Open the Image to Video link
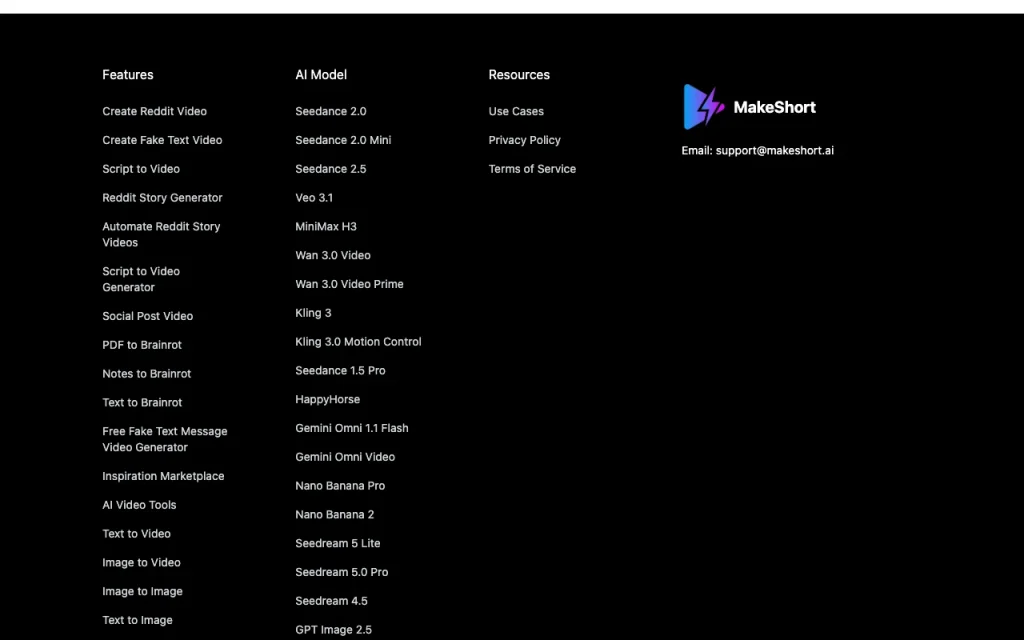This screenshot has height=640, width=1024. [141, 562]
